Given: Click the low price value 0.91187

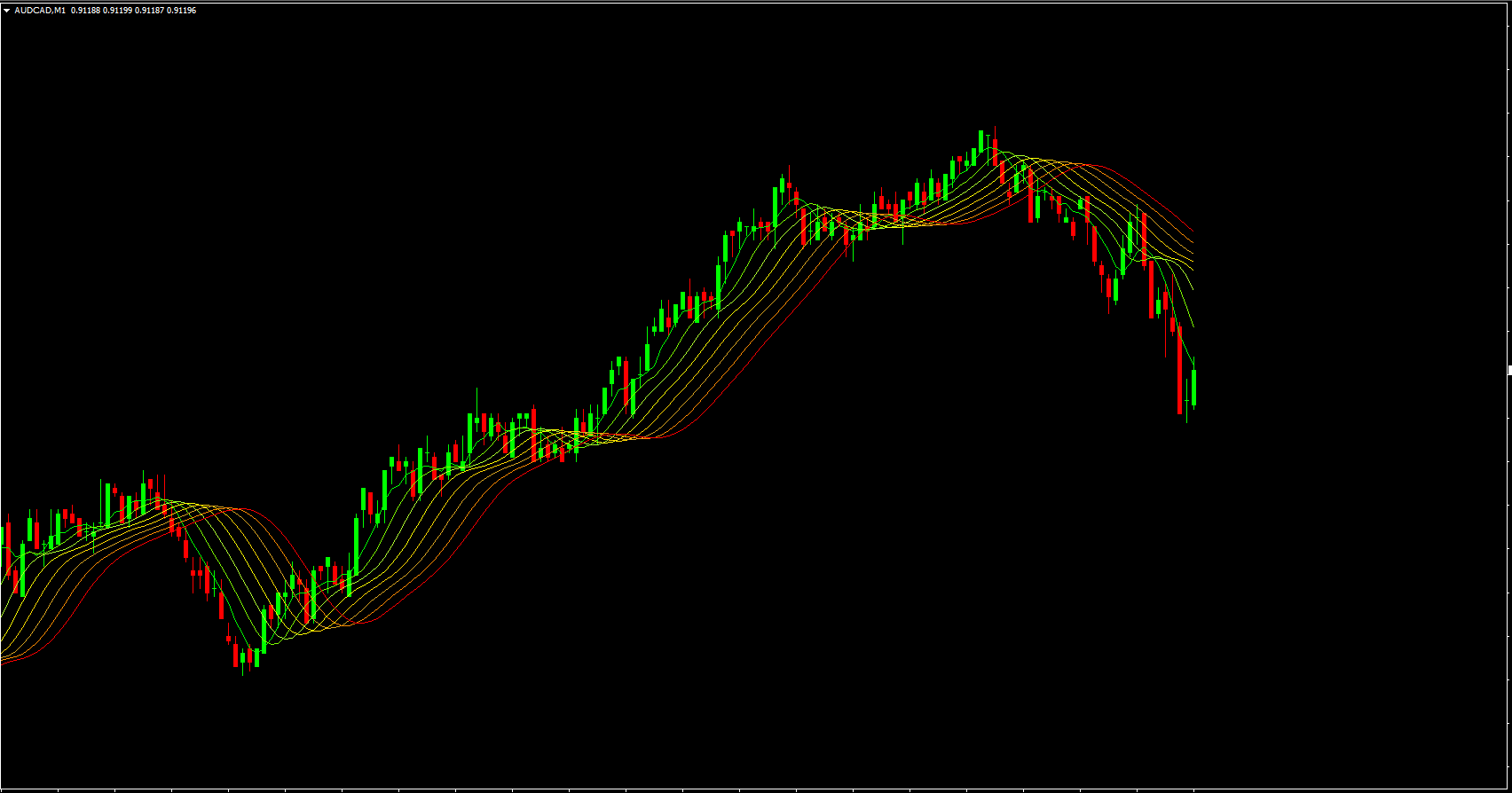Looking at the screenshot, I should point(150,11).
